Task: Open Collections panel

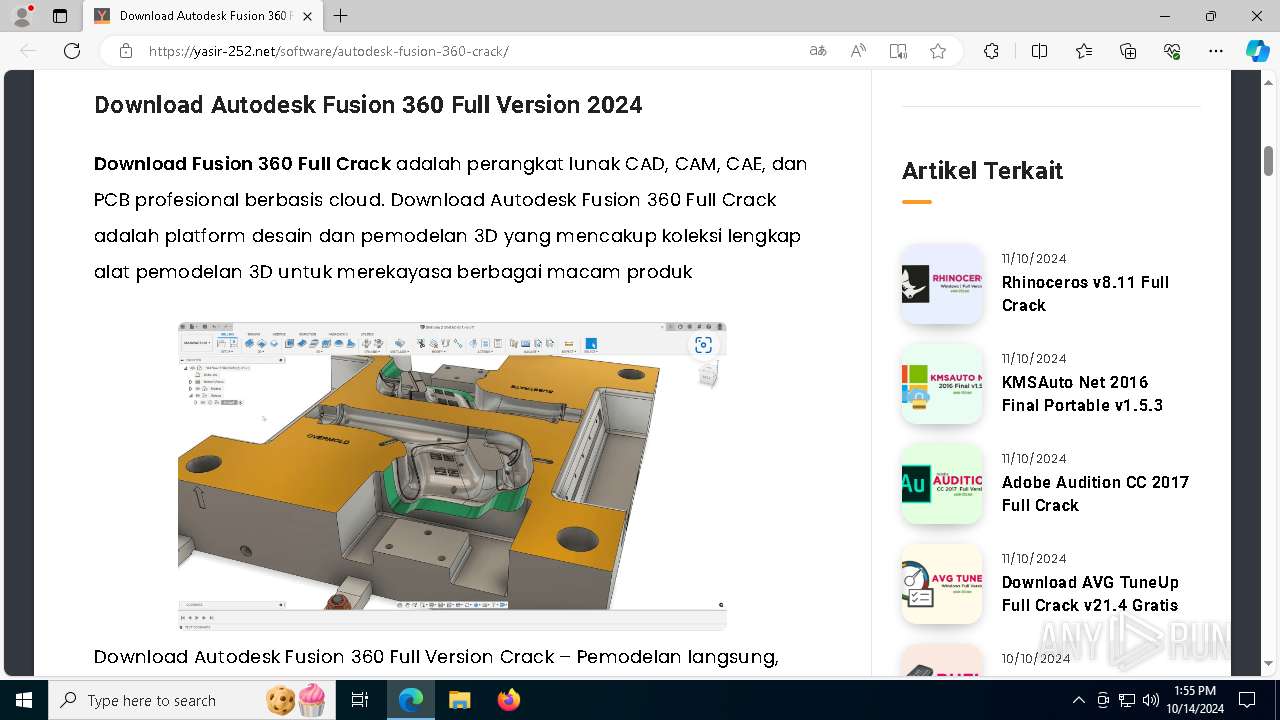Action: coord(1128,51)
